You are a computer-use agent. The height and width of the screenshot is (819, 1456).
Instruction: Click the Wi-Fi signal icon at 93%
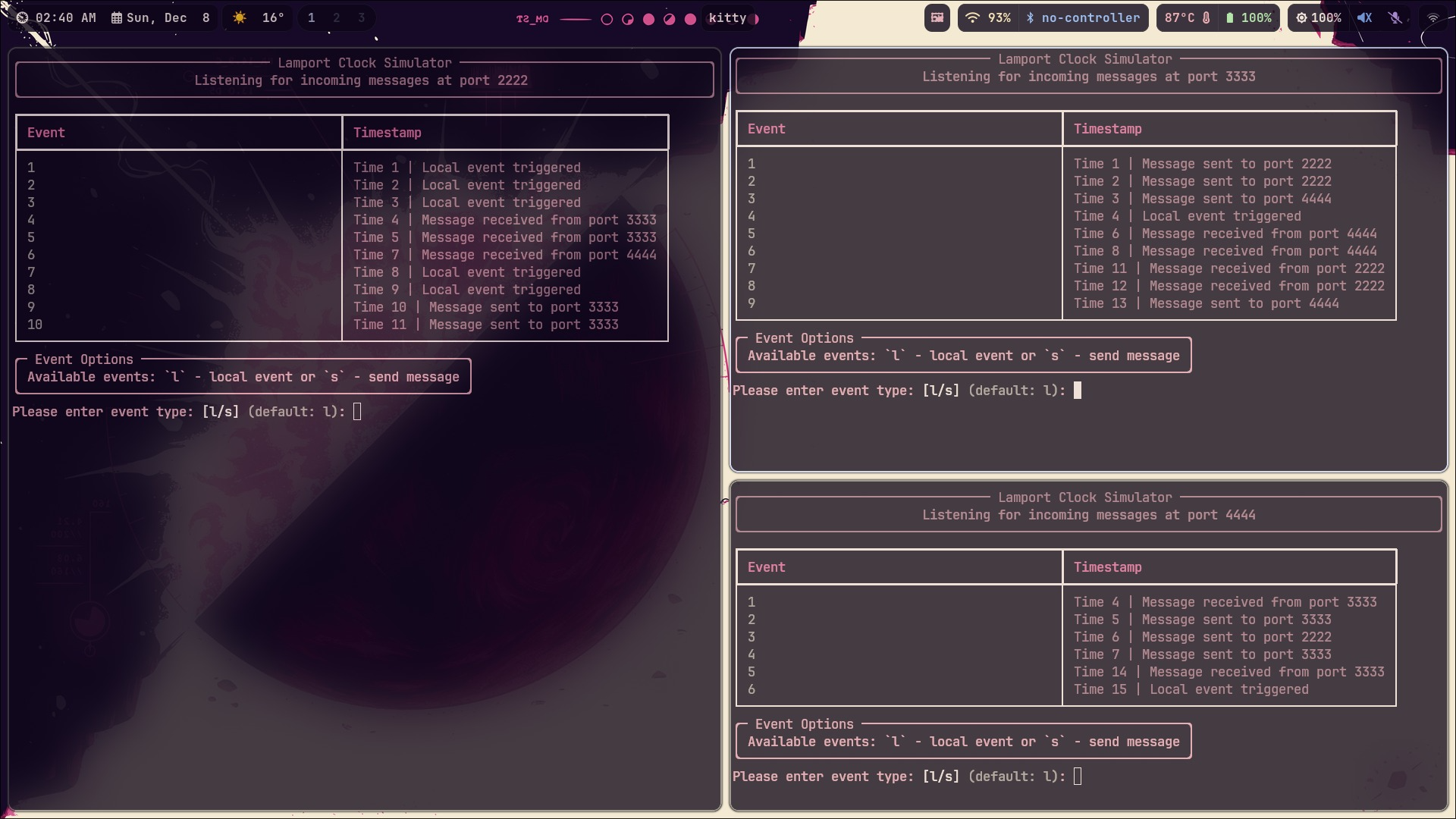point(972,17)
